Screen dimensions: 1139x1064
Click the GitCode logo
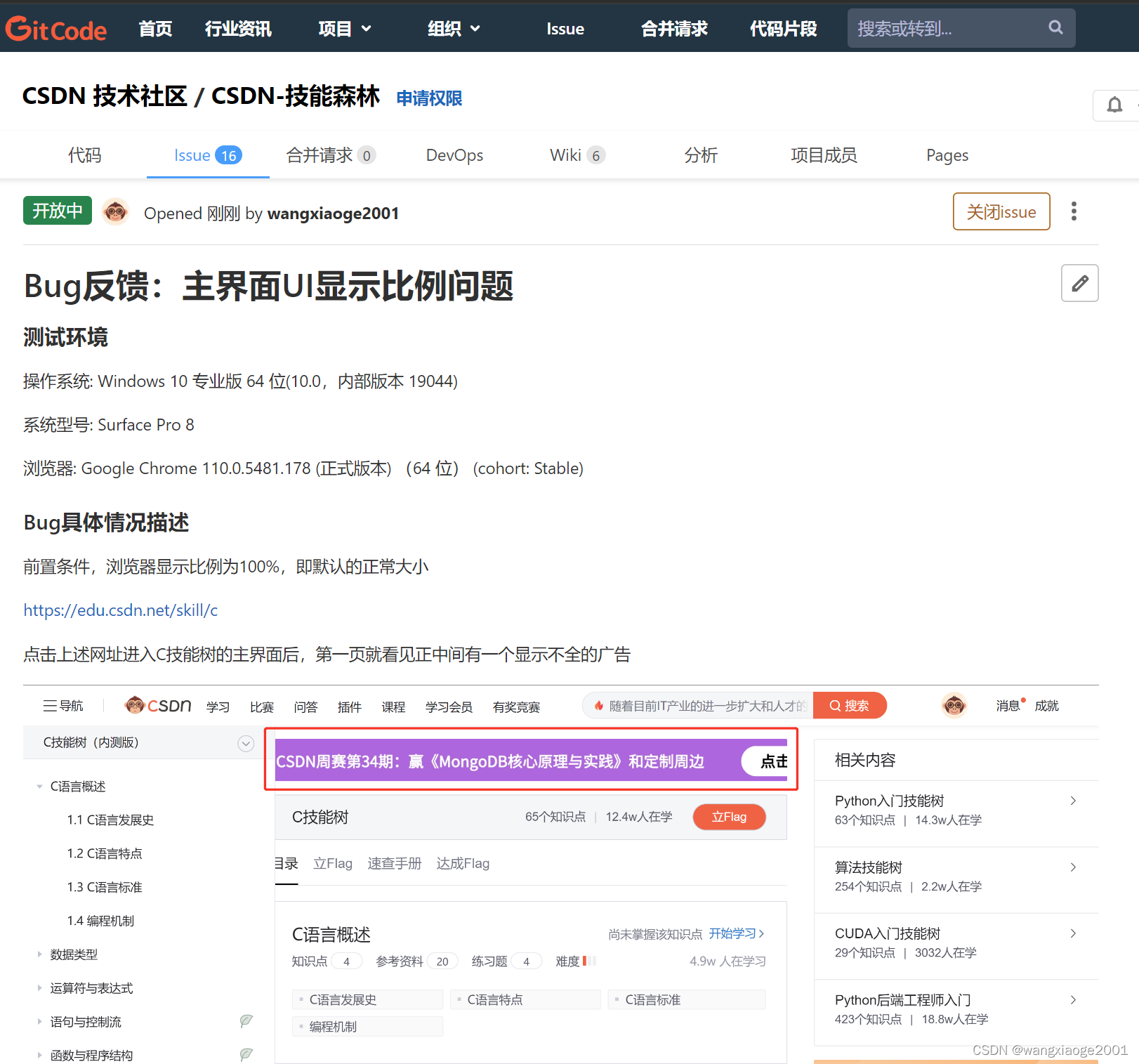click(56, 29)
